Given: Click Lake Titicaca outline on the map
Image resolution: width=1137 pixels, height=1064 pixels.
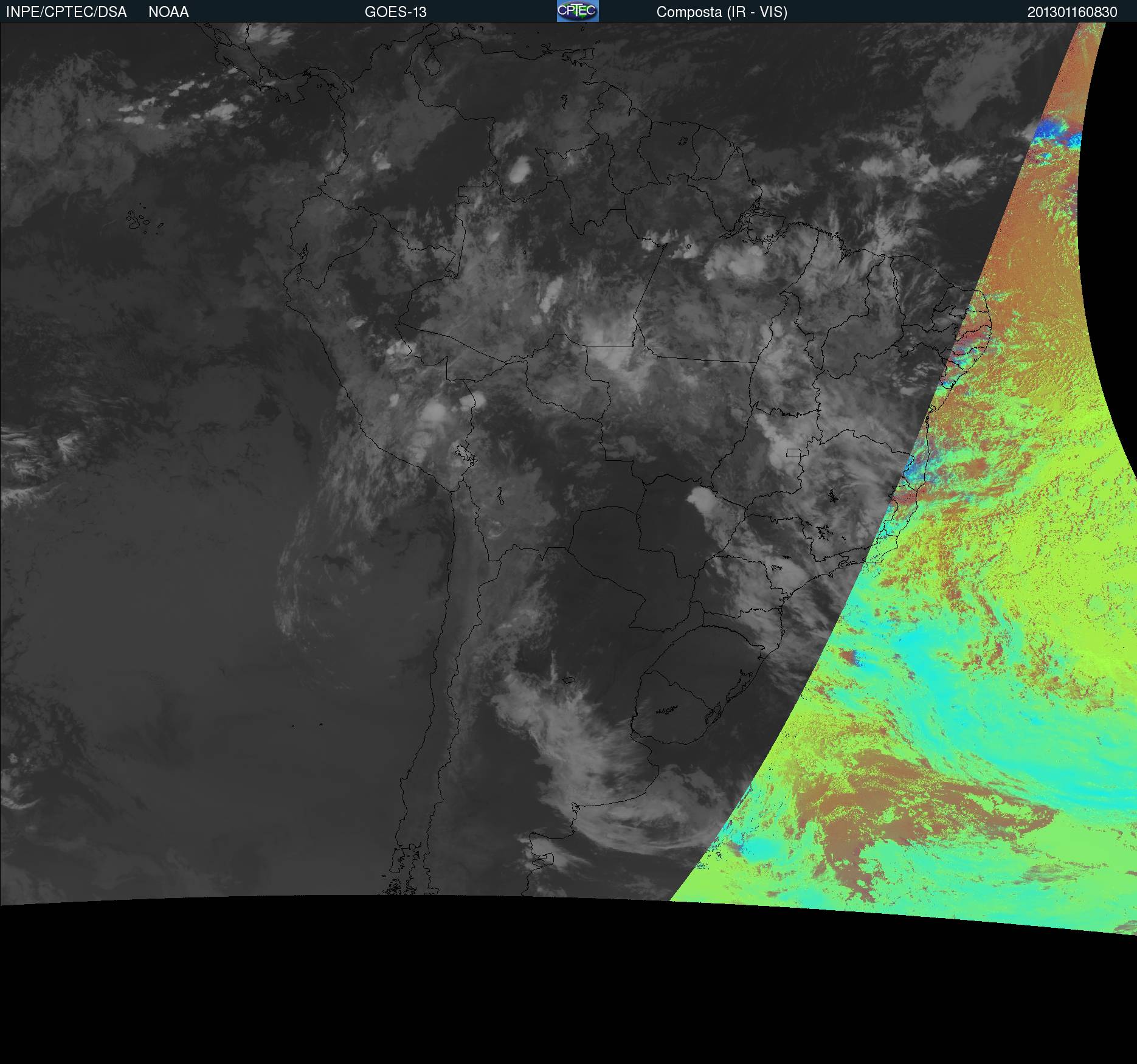Looking at the screenshot, I should [x=464, y=454].
